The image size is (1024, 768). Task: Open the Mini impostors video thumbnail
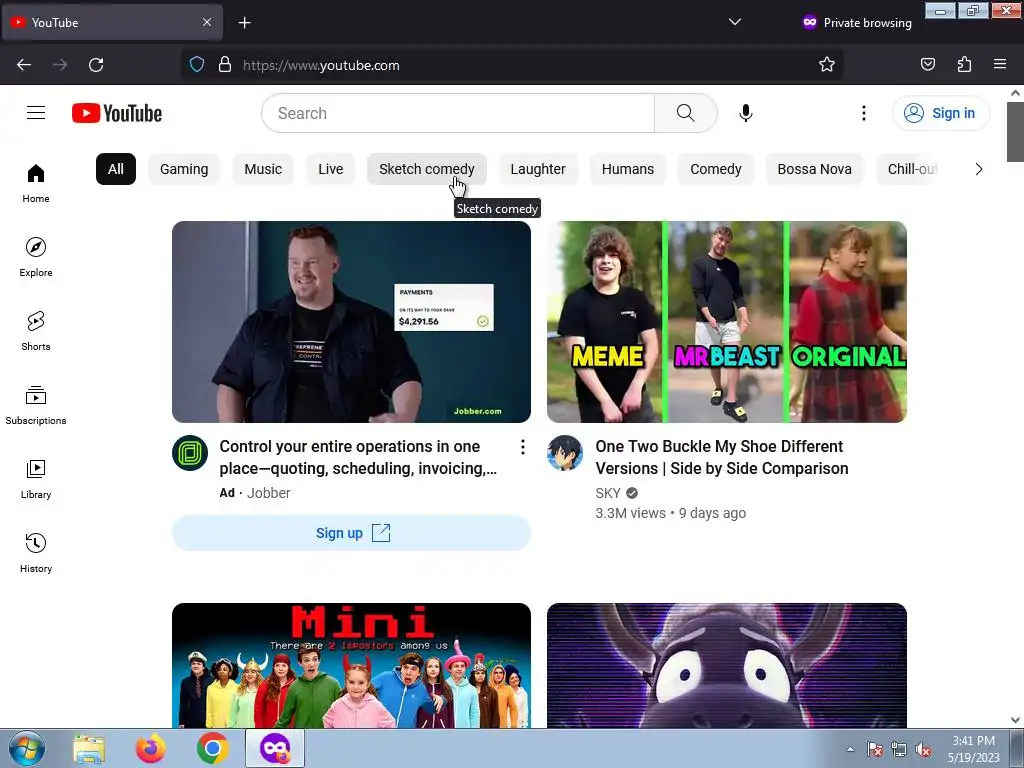click(351, 665)
